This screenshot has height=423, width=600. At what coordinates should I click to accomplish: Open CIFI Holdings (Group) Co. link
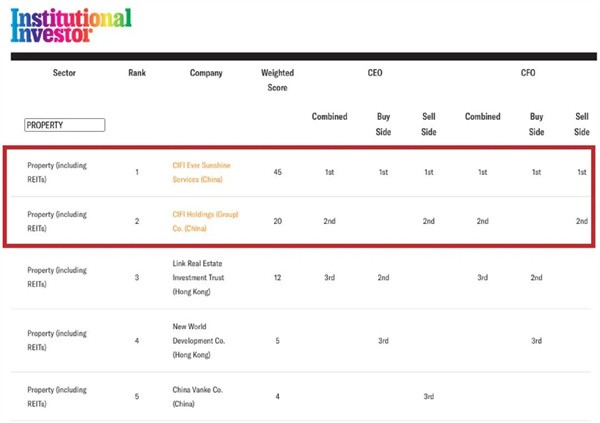[205, 221]
